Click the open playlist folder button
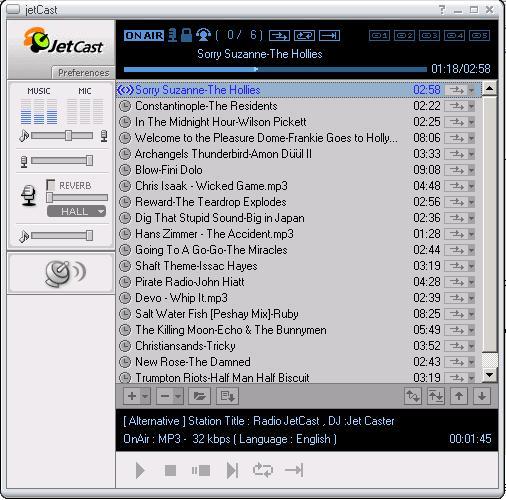Viewport: 506px width, 500px height. pos(200,396)
